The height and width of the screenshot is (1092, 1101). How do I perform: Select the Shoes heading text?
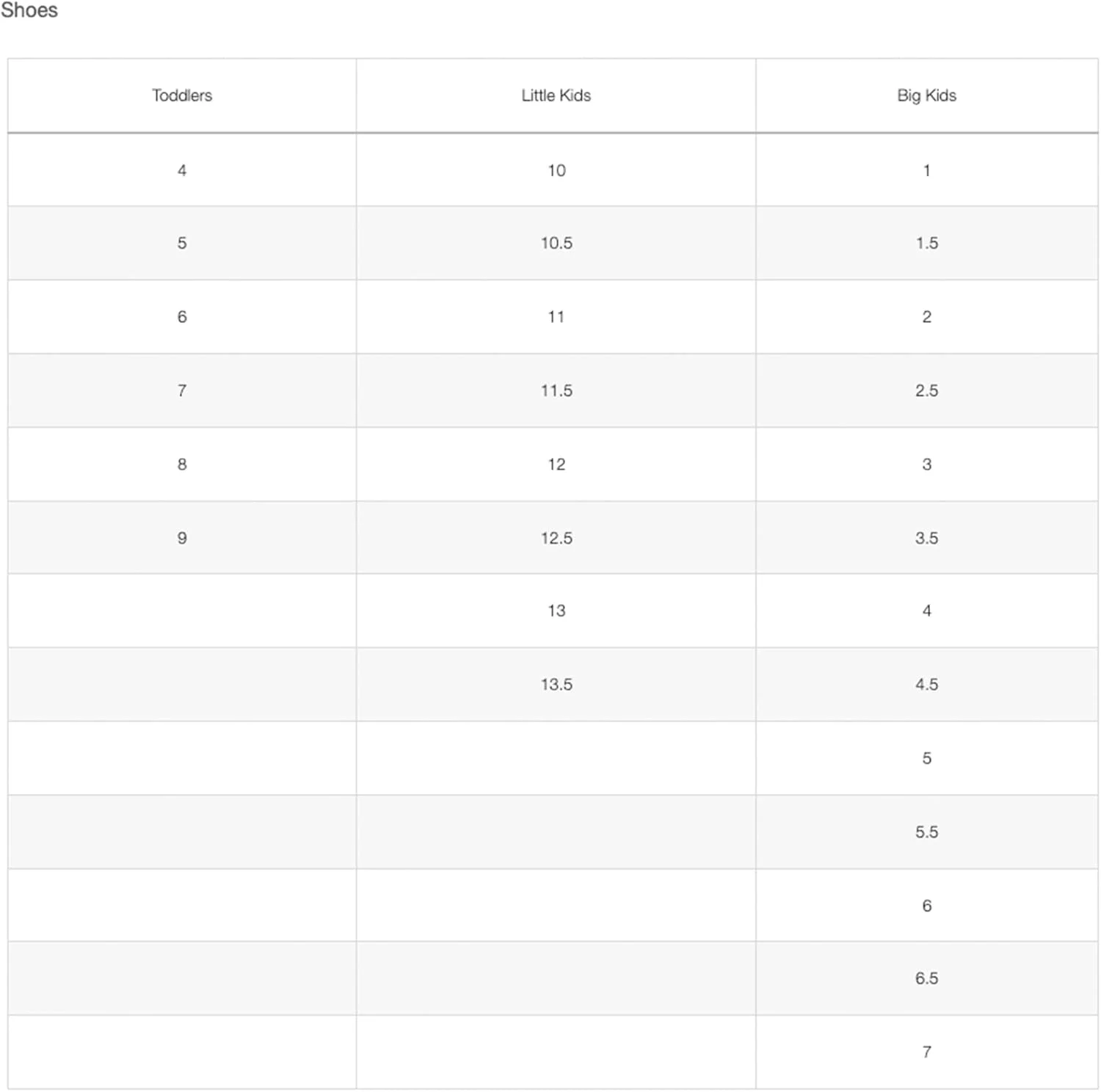pyautogui.click(x=29, y=10)
